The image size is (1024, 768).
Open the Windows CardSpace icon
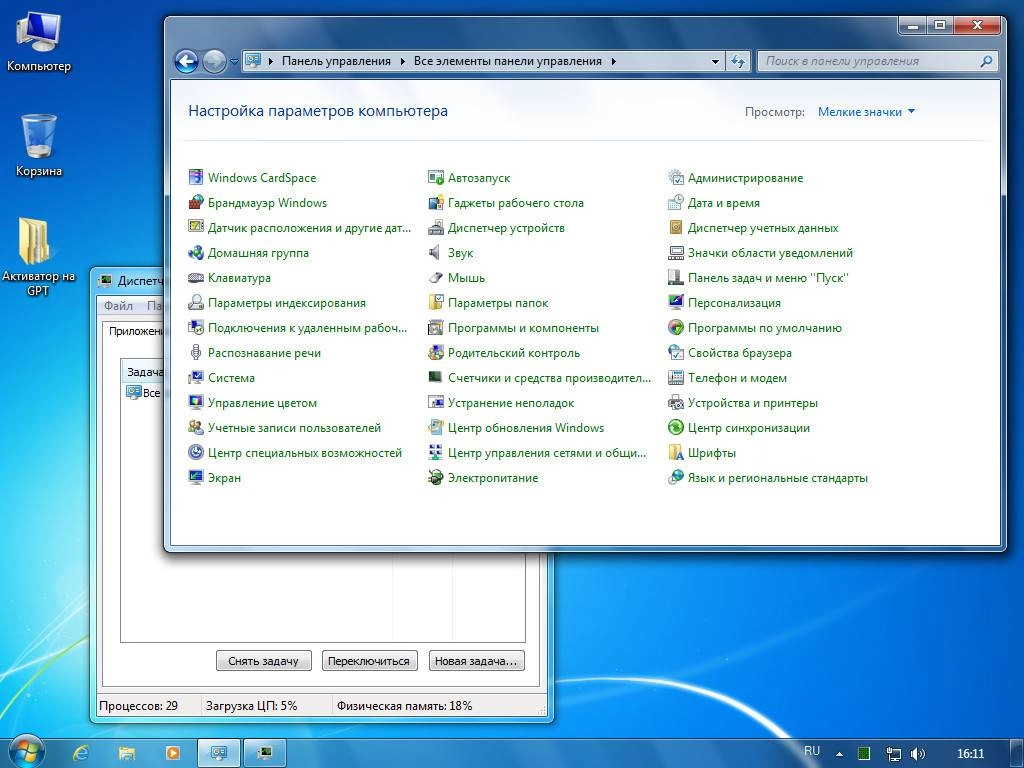(195, 177)
